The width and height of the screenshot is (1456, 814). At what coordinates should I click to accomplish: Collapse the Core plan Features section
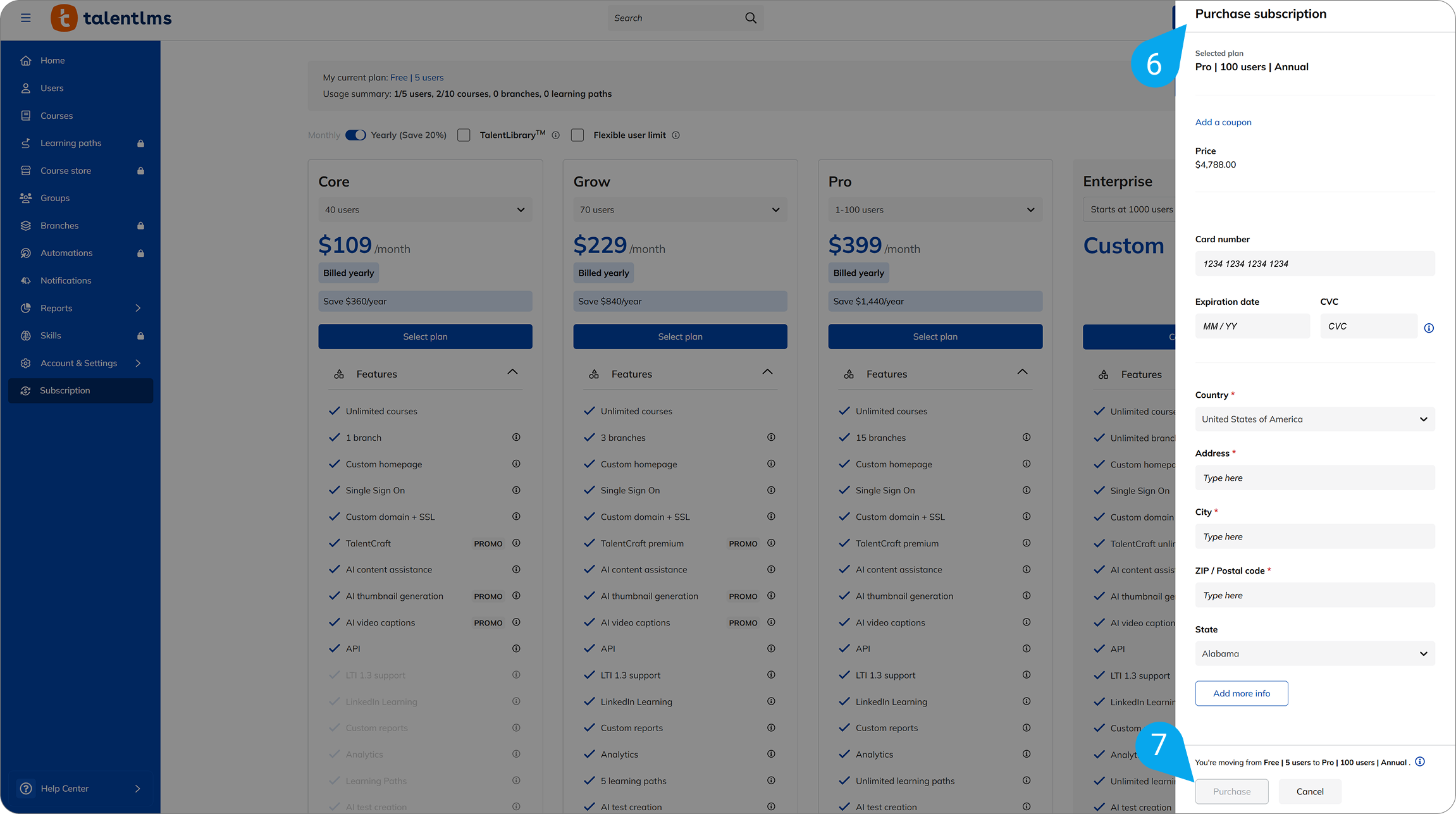pos(512,373)
